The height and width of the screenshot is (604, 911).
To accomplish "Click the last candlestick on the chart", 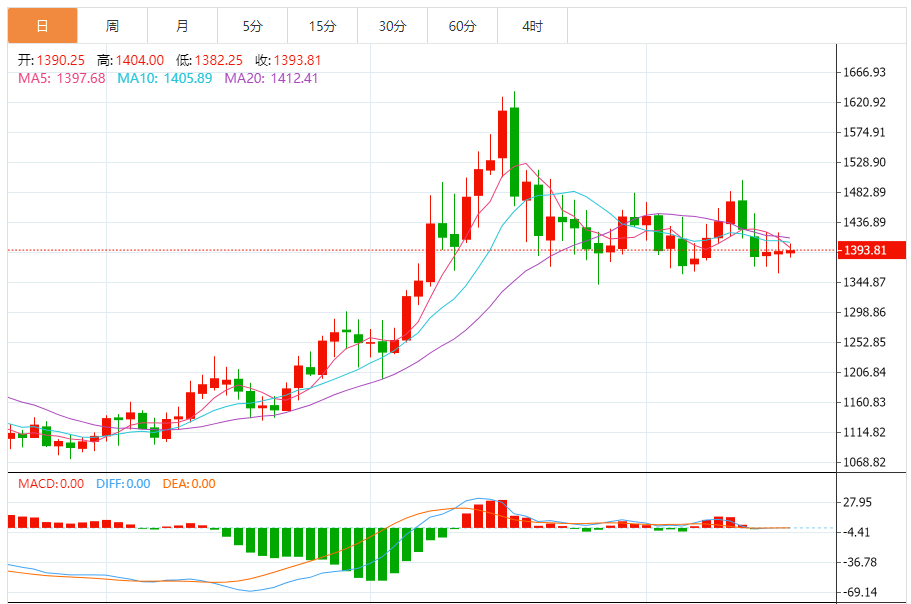I will [791, 251].
